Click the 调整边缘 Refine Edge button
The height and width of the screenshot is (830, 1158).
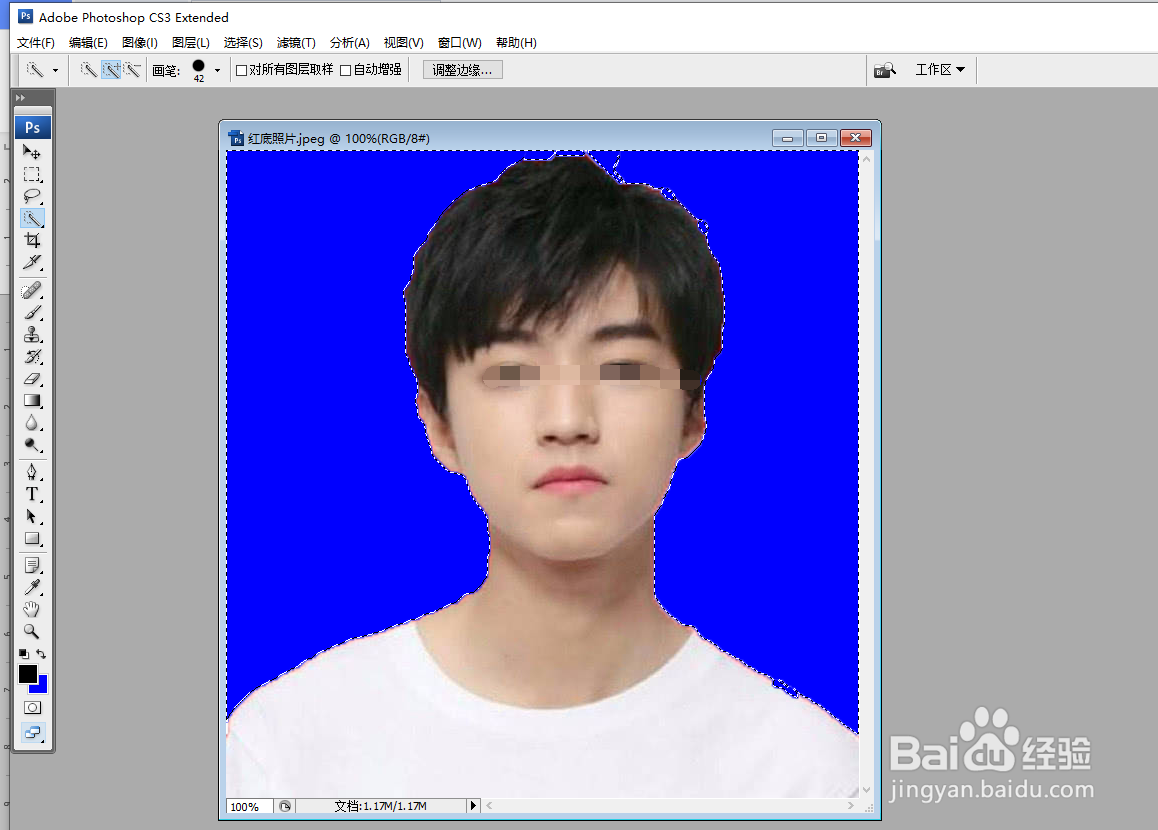461,69
